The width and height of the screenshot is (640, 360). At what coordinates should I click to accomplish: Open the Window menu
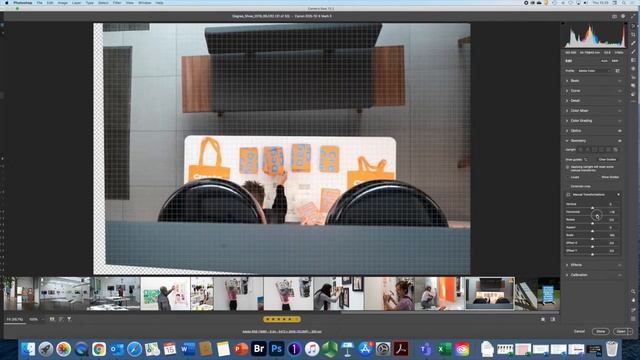click(x=144, y=3)
